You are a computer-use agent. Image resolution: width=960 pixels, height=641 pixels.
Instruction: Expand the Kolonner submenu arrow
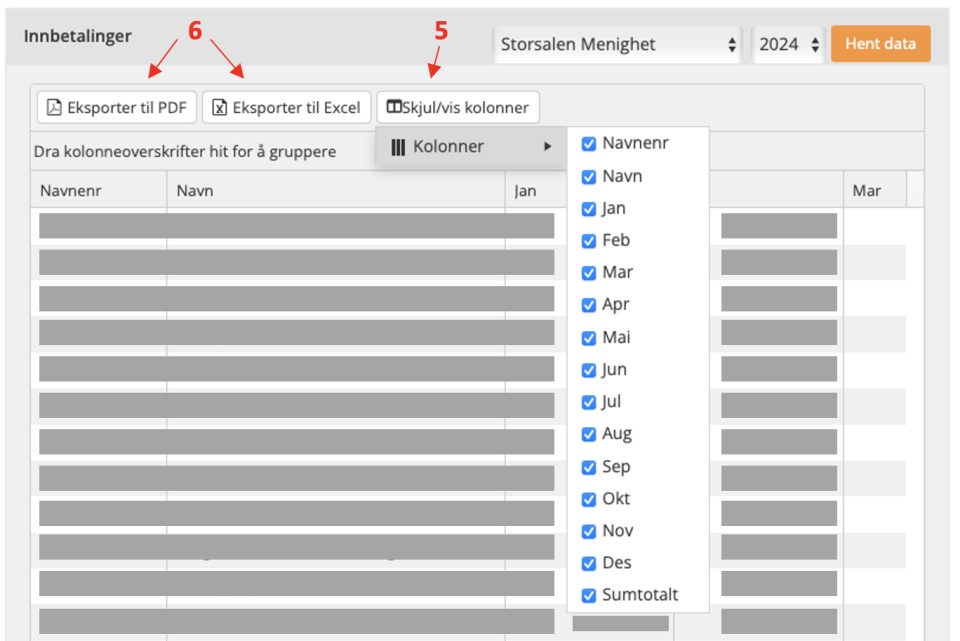coord(548,146)
